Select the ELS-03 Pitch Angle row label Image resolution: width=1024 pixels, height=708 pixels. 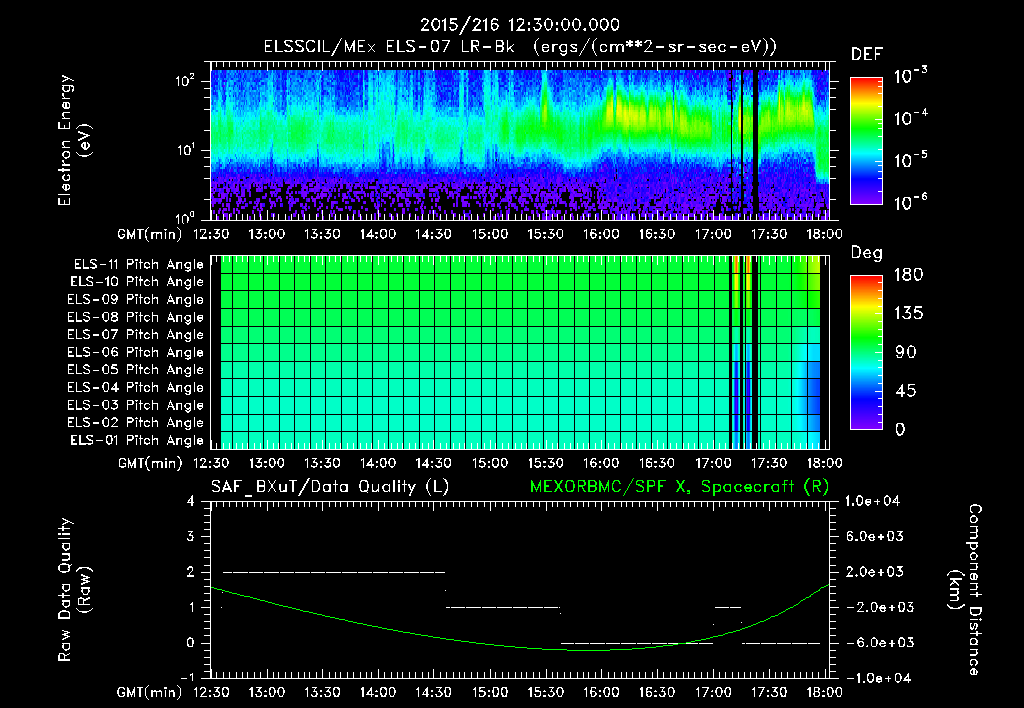[136, 405]
